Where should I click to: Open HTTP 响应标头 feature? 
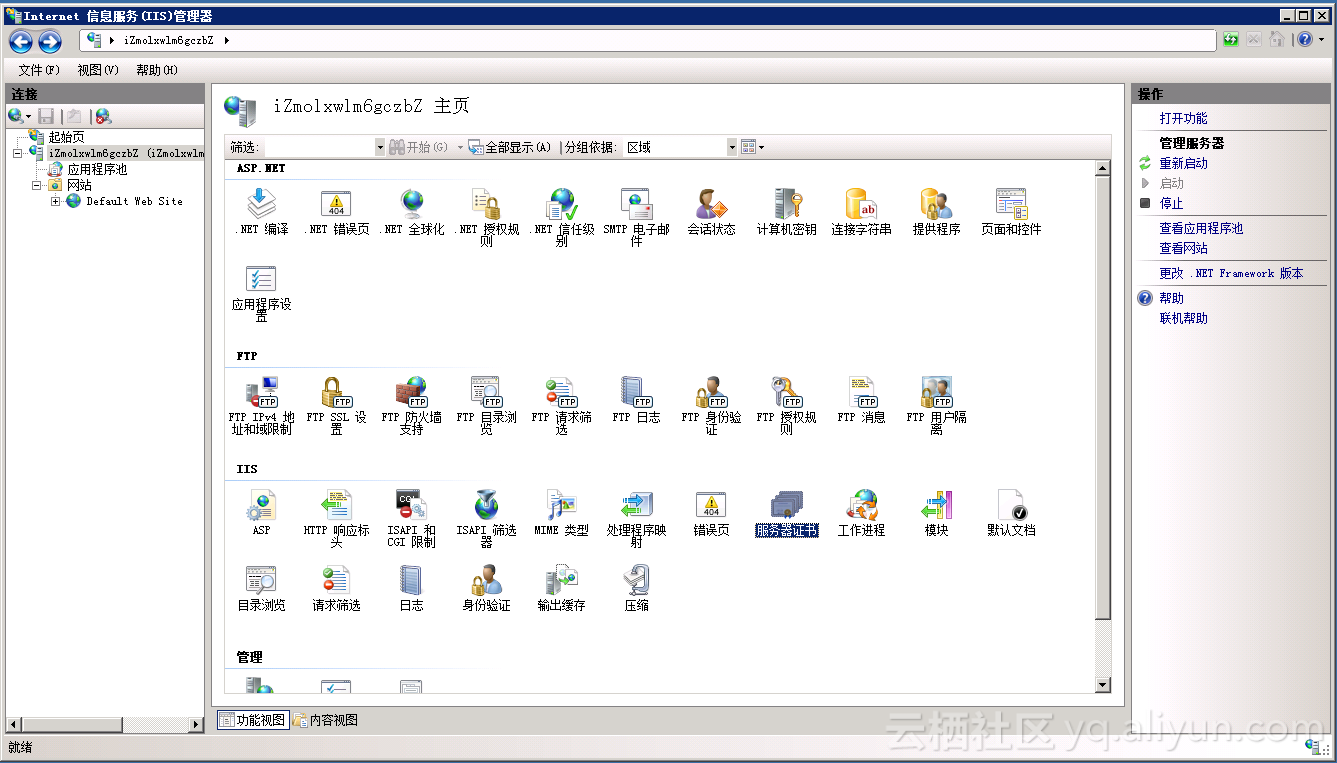(x=336, y=518)
